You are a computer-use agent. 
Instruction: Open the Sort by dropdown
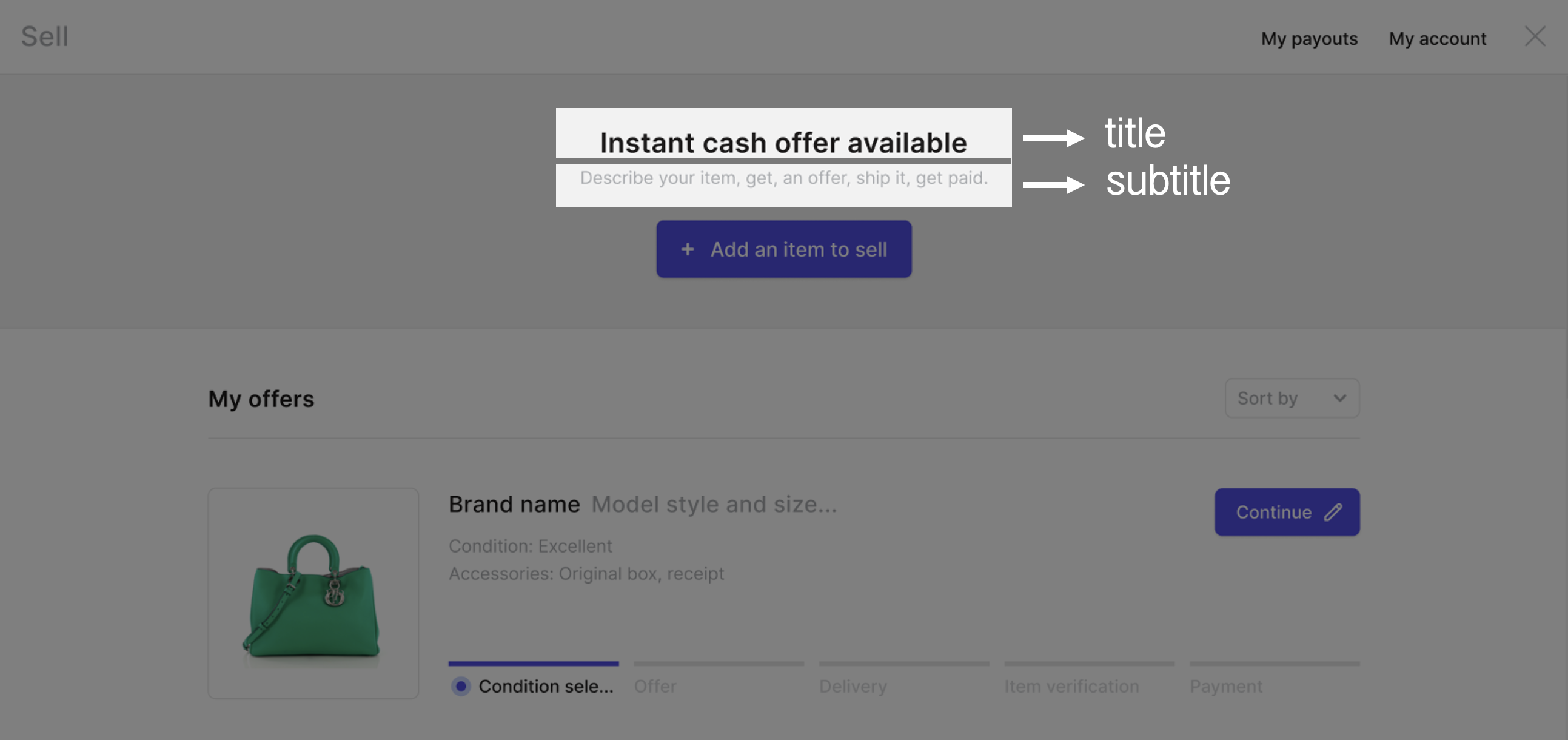(1292, 399)
